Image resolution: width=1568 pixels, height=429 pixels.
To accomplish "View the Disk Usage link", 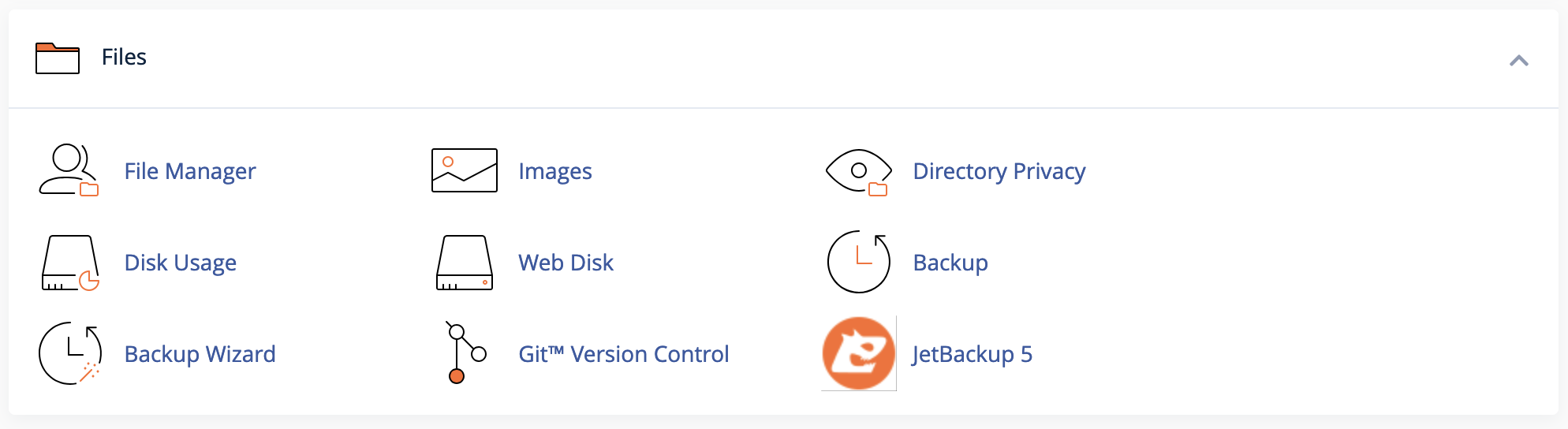I will click(x=181, y=263).
